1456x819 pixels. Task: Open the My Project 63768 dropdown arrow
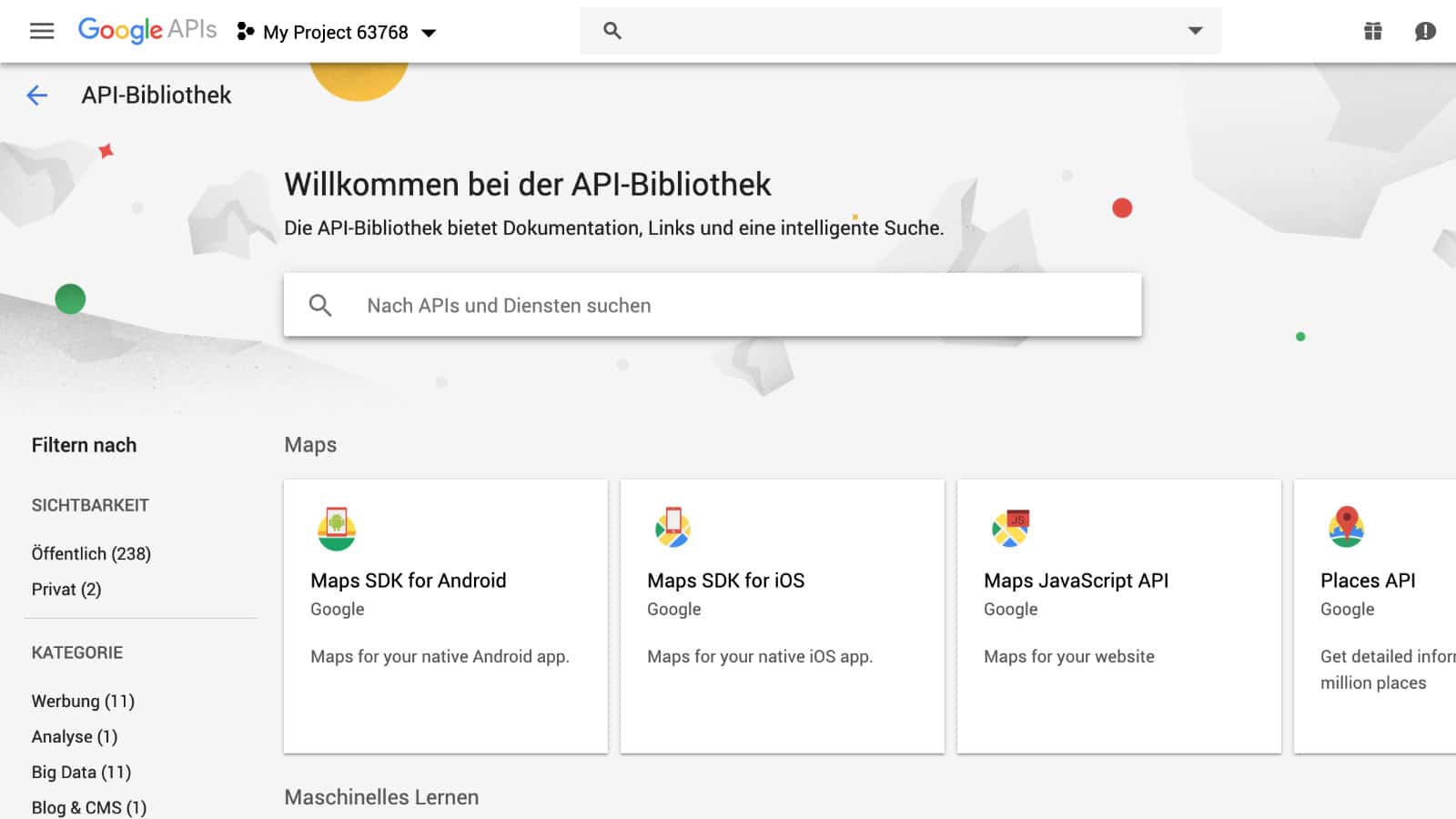point(429,33)
